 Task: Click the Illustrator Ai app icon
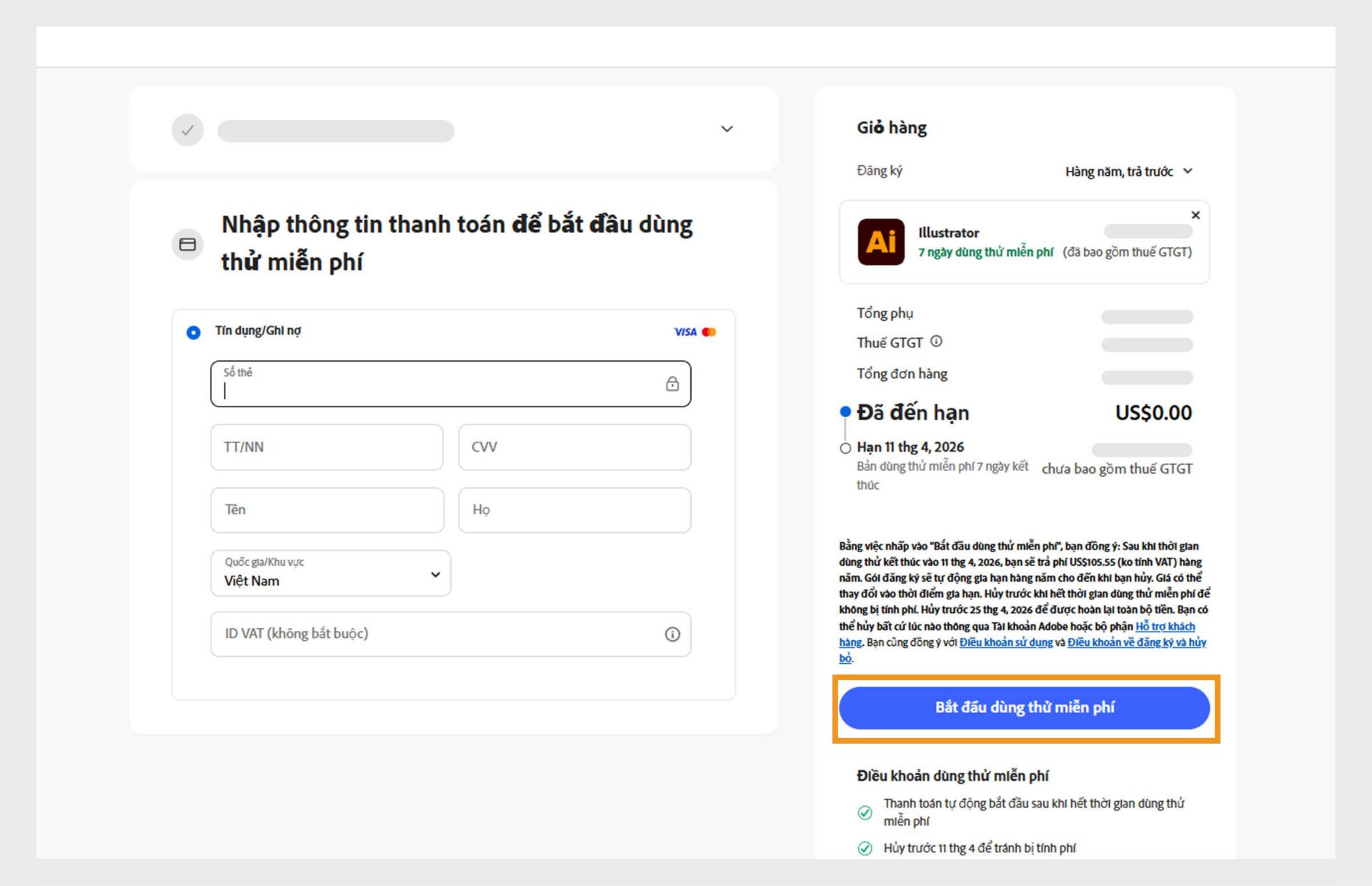(x=880, y=242)
